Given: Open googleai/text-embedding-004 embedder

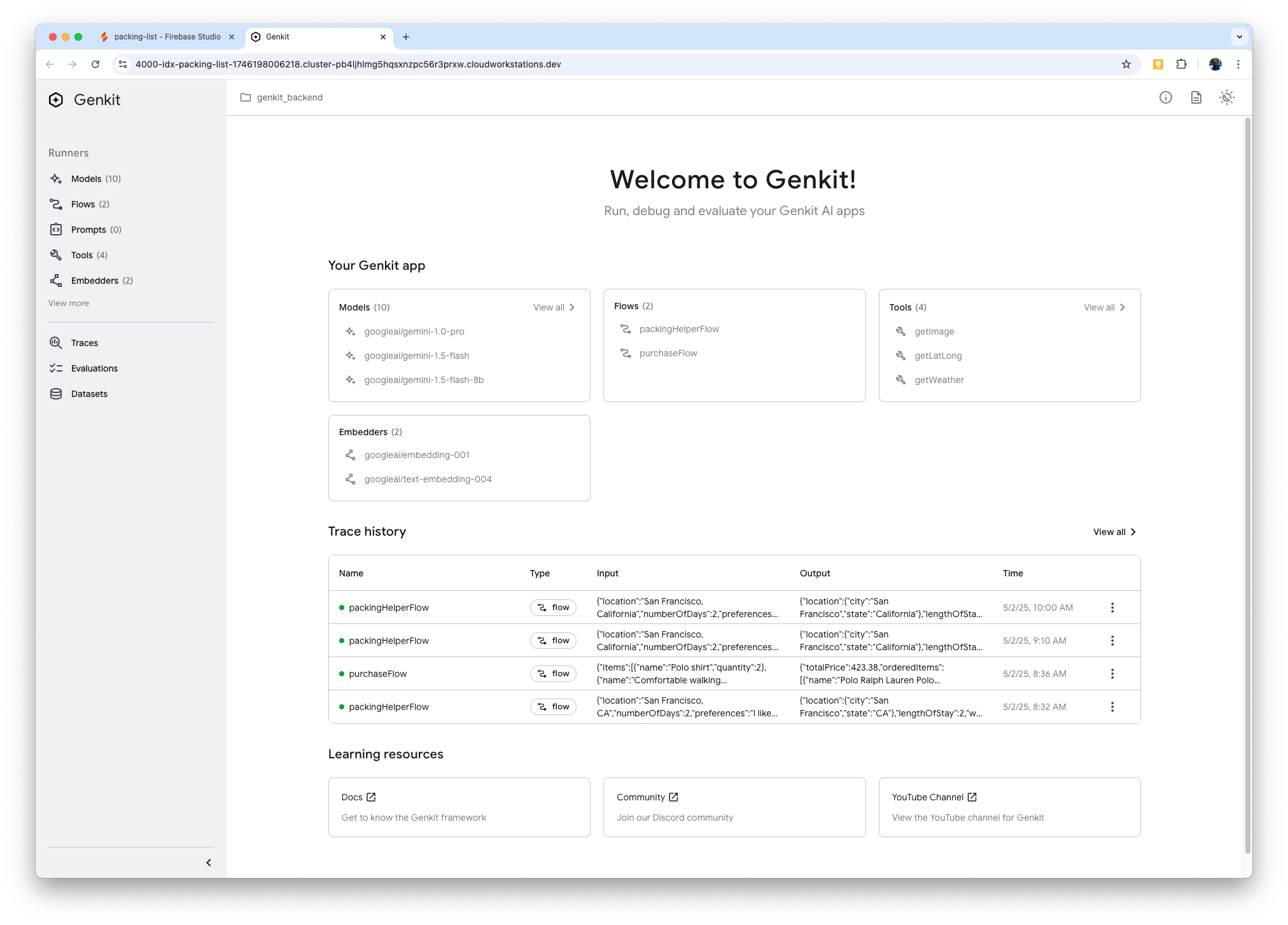Looking at the screenshot, I should 427,479.
